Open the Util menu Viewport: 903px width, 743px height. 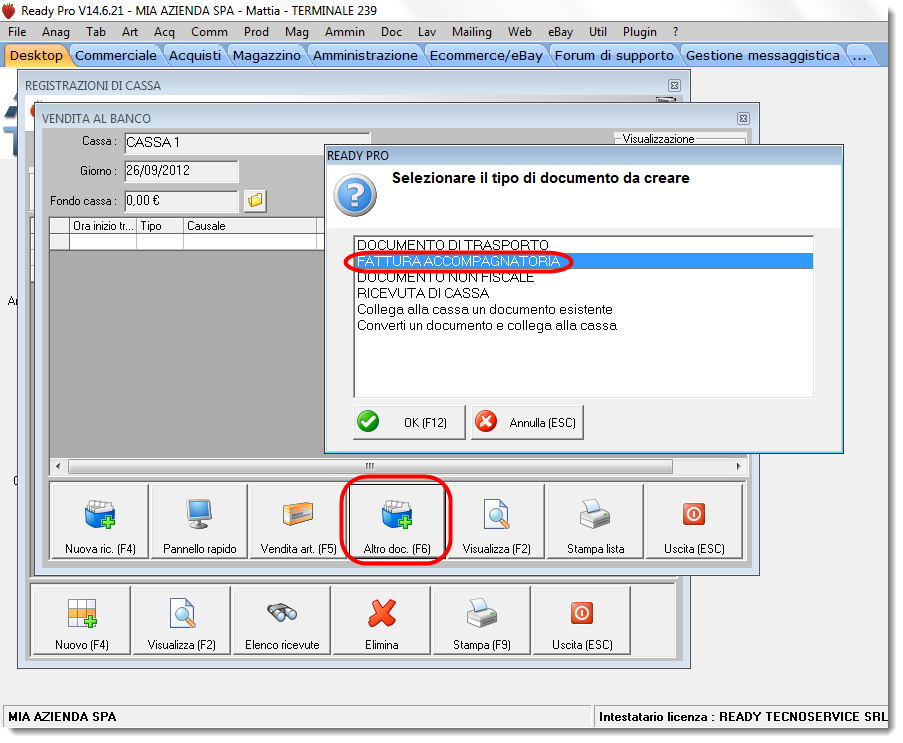coord(598,32)
